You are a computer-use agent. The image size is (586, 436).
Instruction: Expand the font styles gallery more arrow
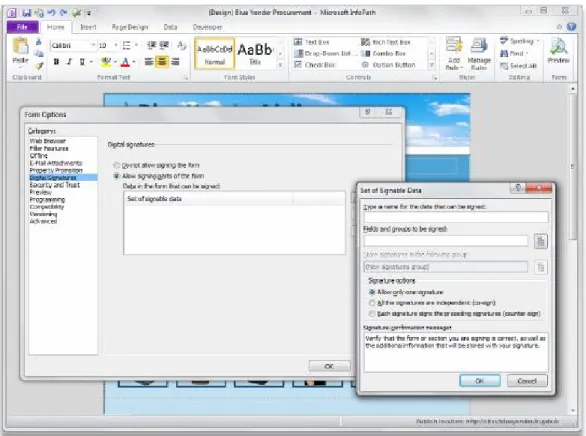point(280,65)
